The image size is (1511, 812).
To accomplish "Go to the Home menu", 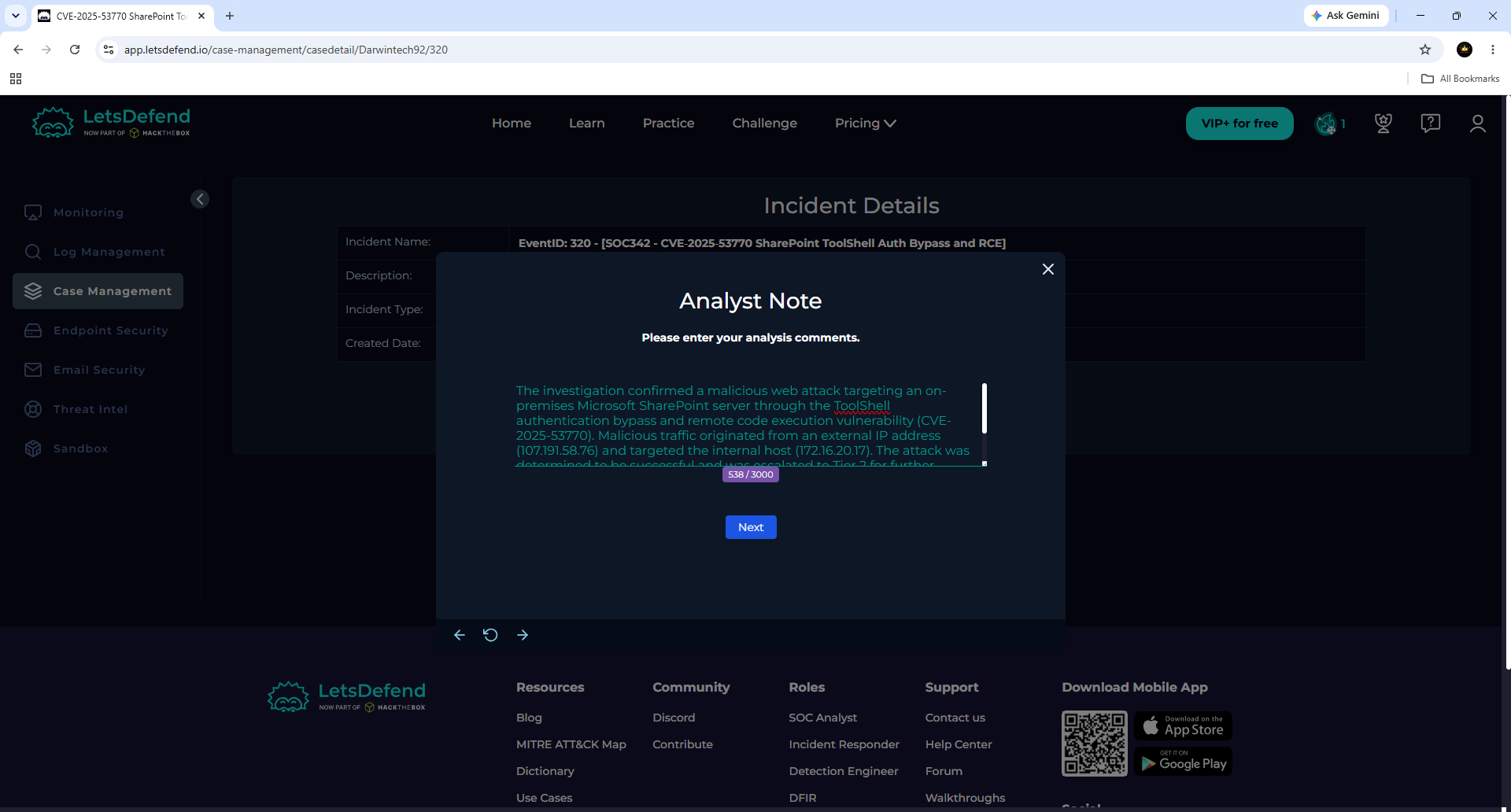I will coord(512,124).
